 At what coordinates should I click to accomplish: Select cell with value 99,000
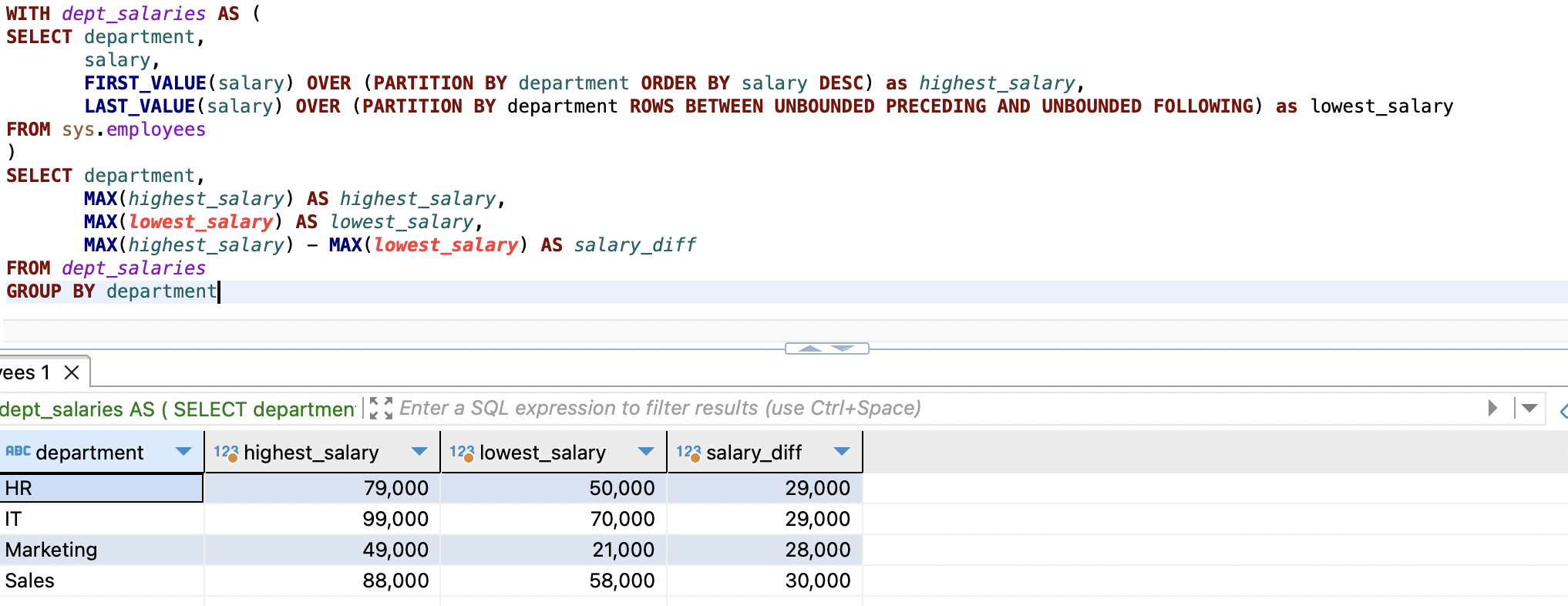(322, 519)
